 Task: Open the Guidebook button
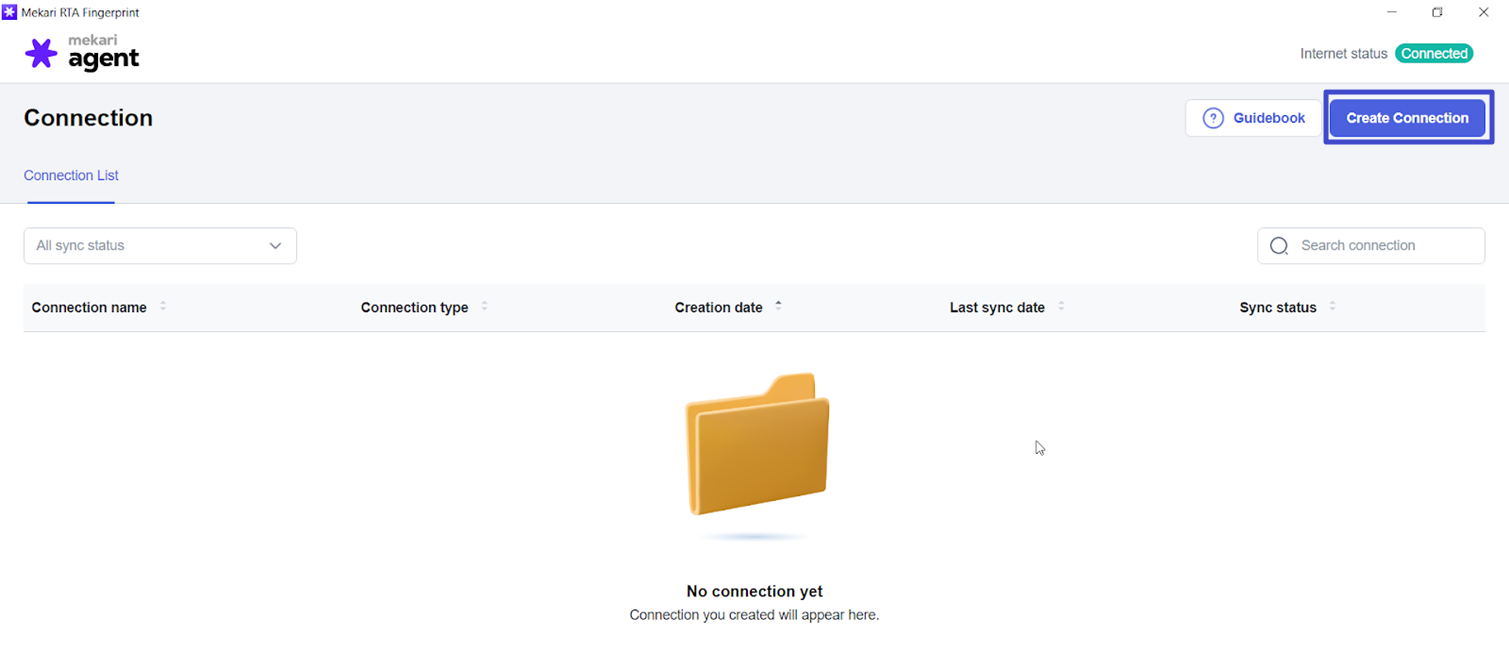[1254, 118]
